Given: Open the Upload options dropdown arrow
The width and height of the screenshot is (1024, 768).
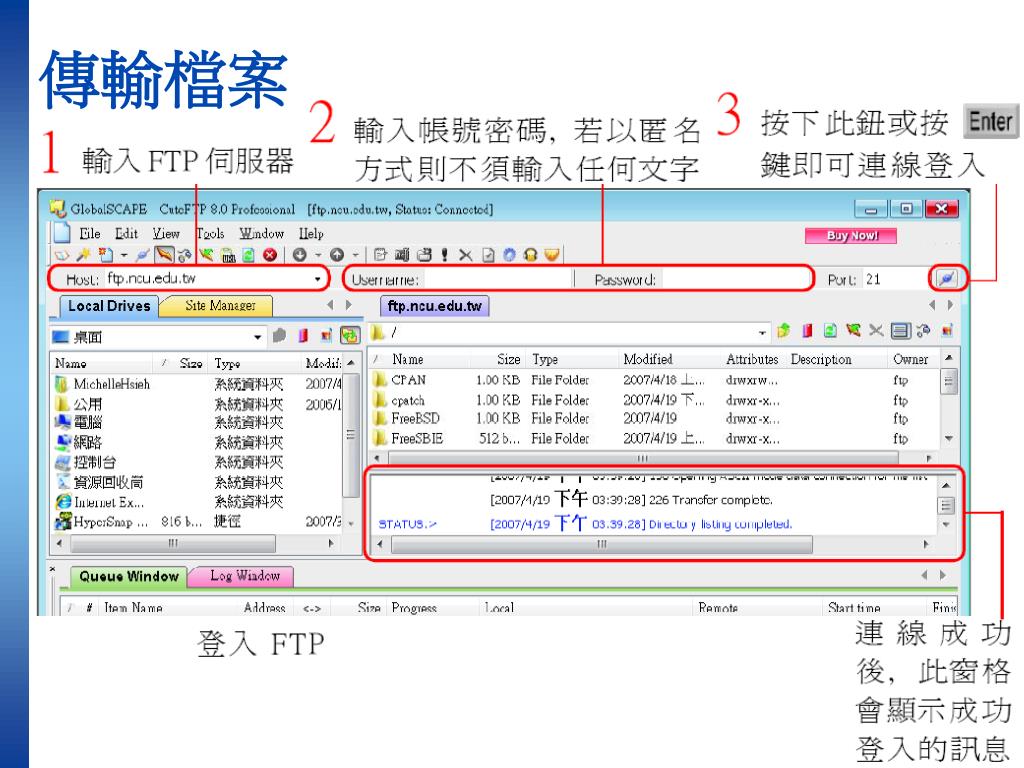Looking at the screenshot, I should point(355,255).
